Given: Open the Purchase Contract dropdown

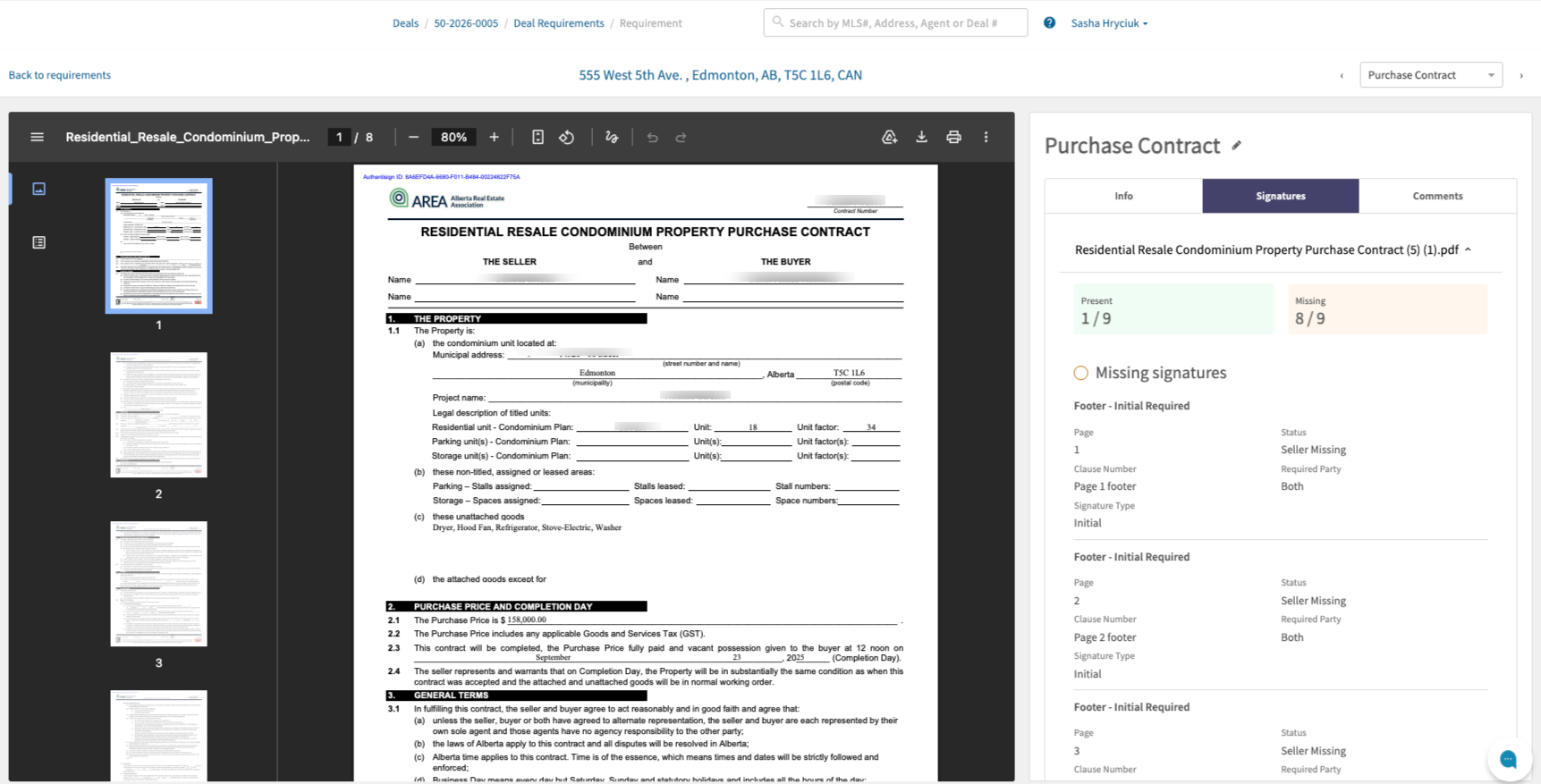Looking at the screenshot, I should click(x=1430, y=75).
